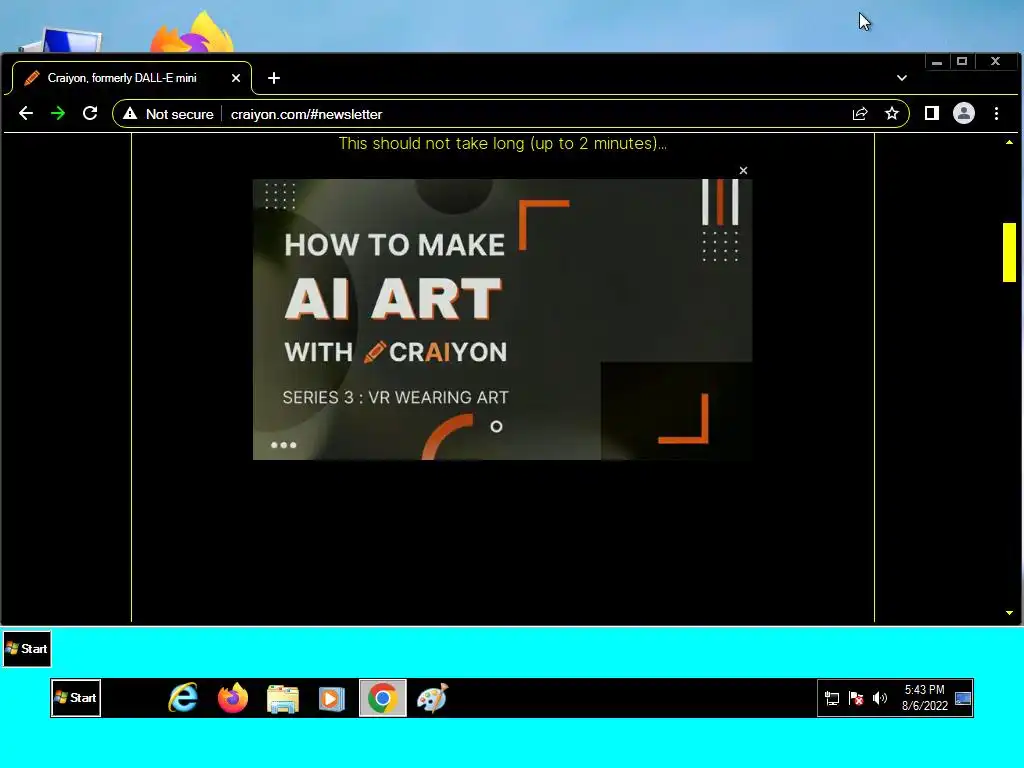Open Paint from the taskbar

coord(432,698)
